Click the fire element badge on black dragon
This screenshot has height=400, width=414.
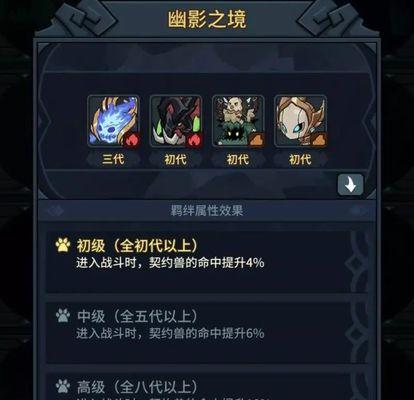click(x=194, y=140)
